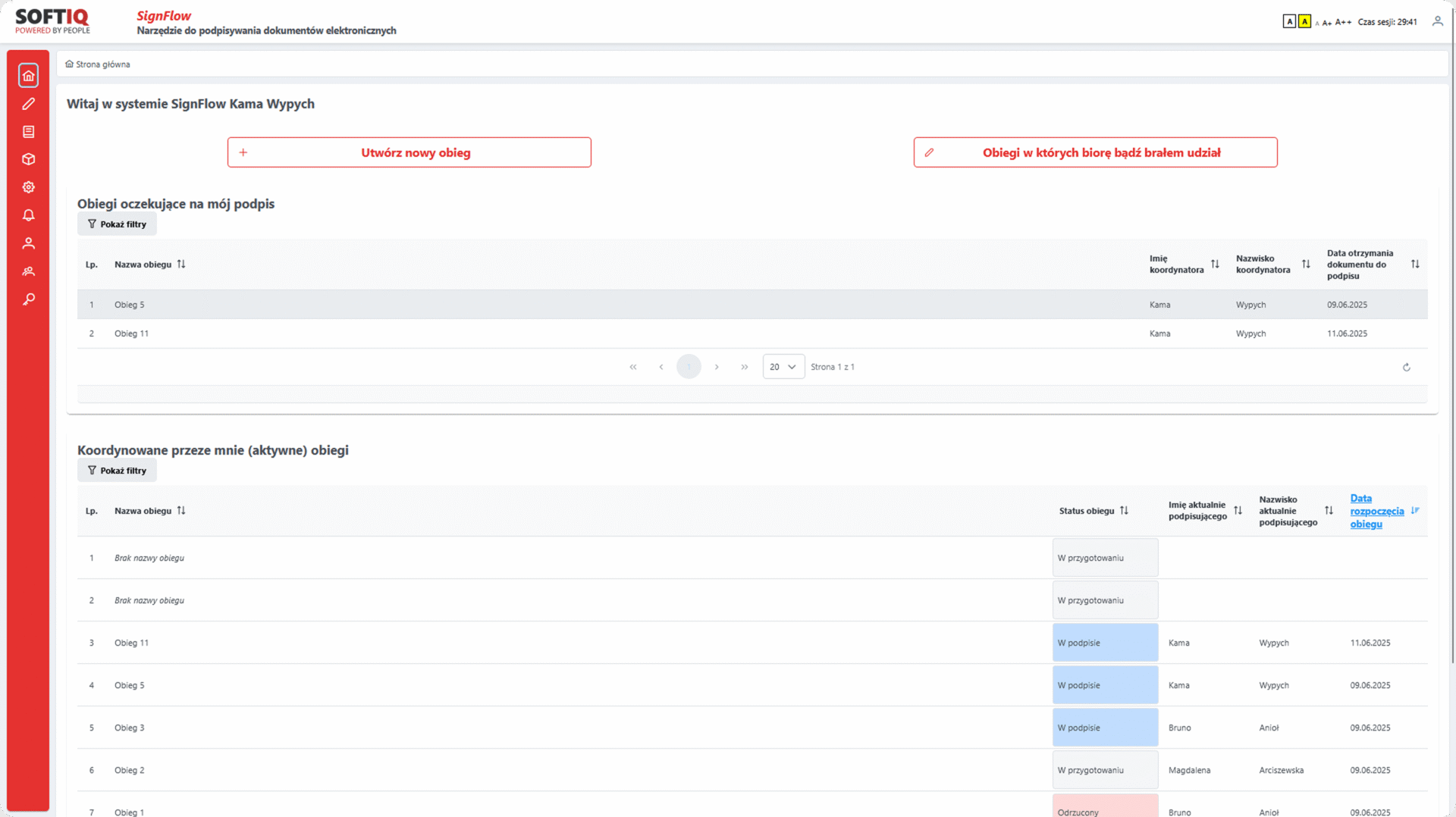This screenshot has width=1456, height=817.
Task: Expand rows-per-page dropdown showing 20
Action: pyautogui.click(x=783, y=367)
